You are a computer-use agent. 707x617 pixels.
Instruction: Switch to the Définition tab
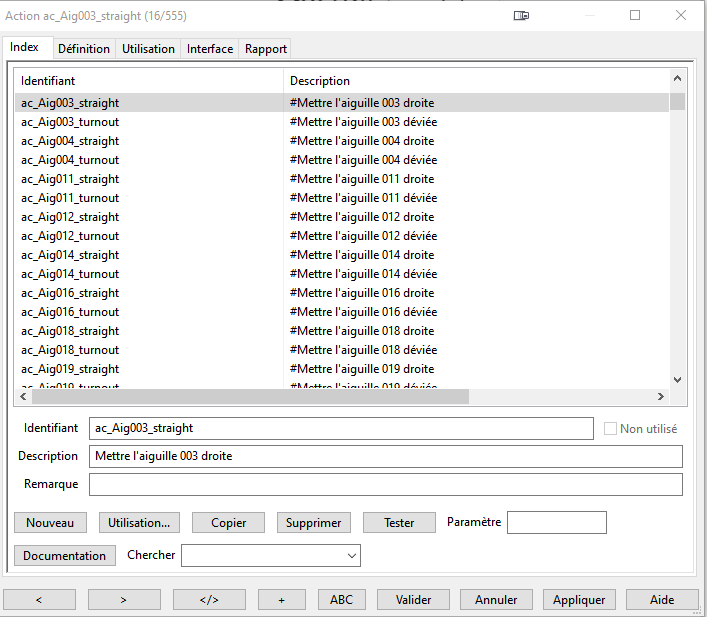[x=84, y=49]
